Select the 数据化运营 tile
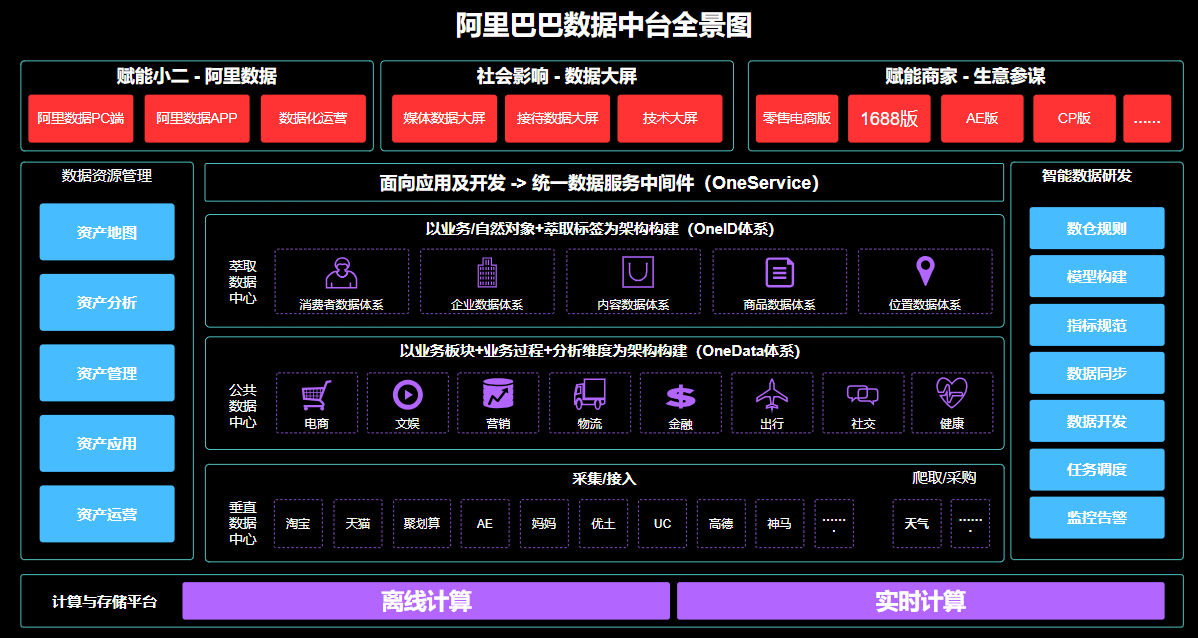 313,118
